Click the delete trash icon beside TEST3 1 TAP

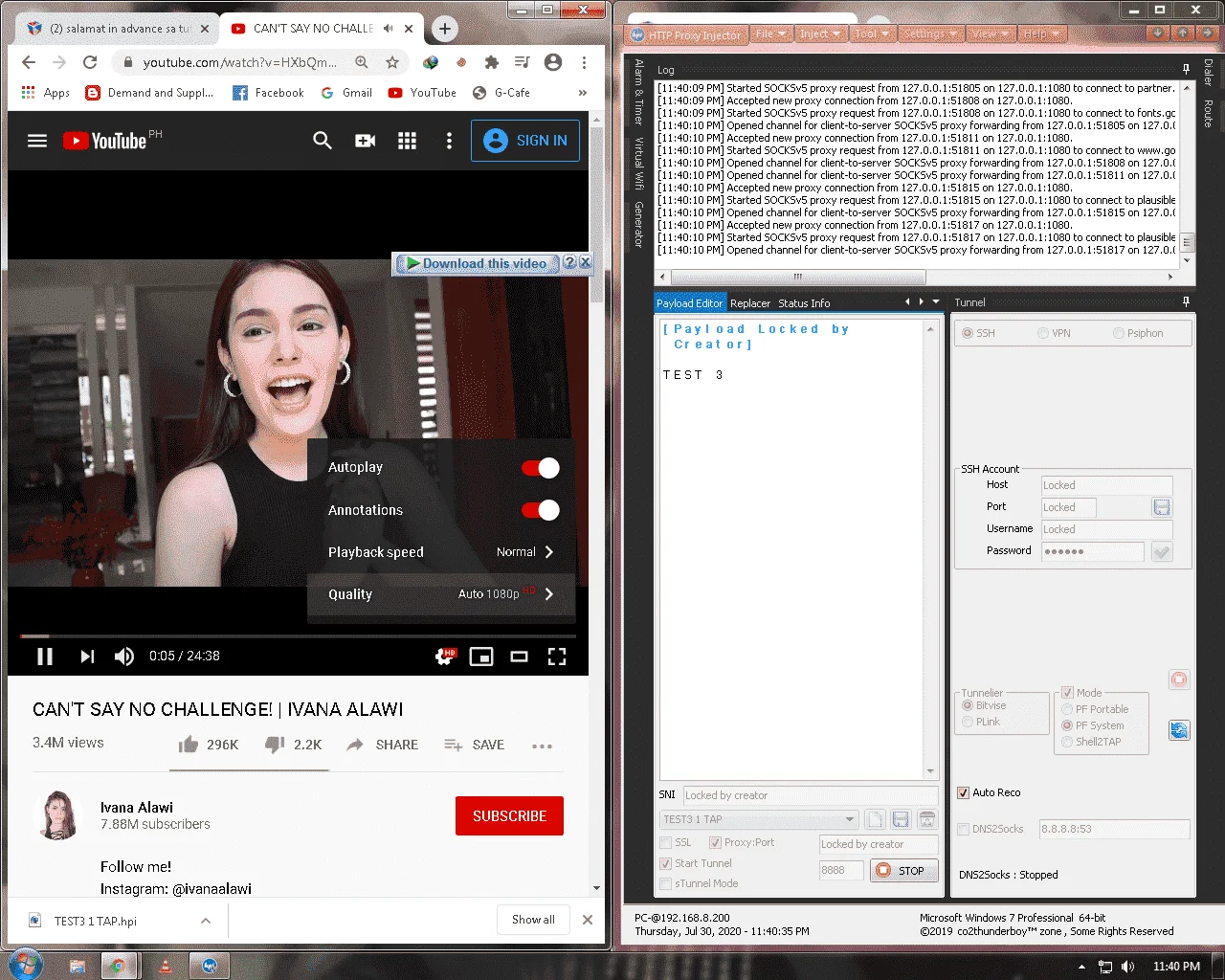(x=927, y=819)
